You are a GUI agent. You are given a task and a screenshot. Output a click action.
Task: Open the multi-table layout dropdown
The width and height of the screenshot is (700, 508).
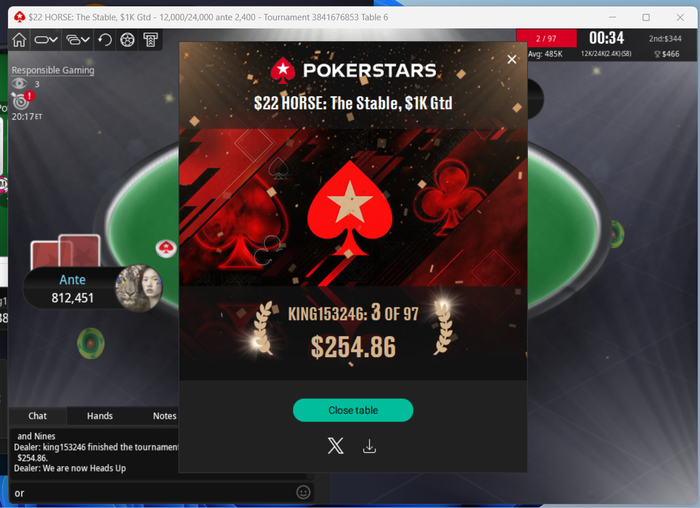pyautogui.click(x=78, y=40)
